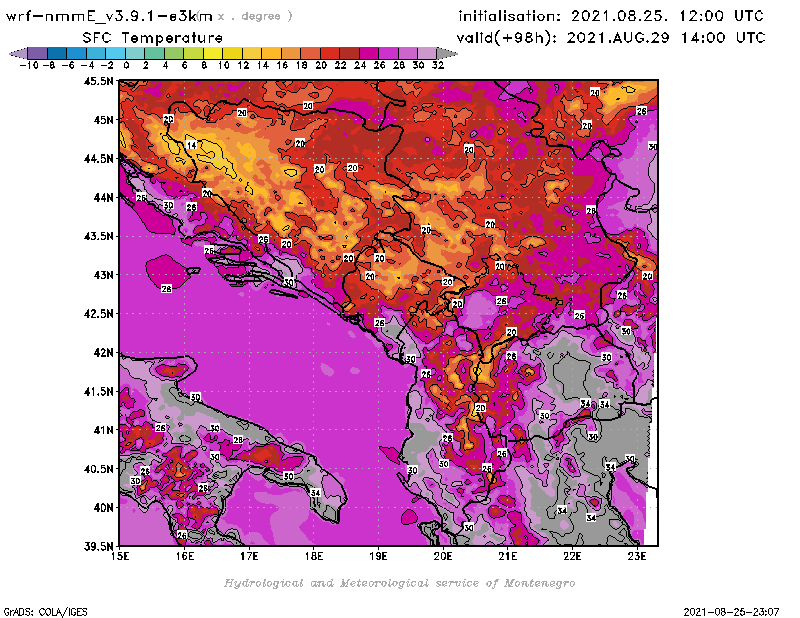
Task: Click the 43.5N latitude label
Action: tap(98, 236)
